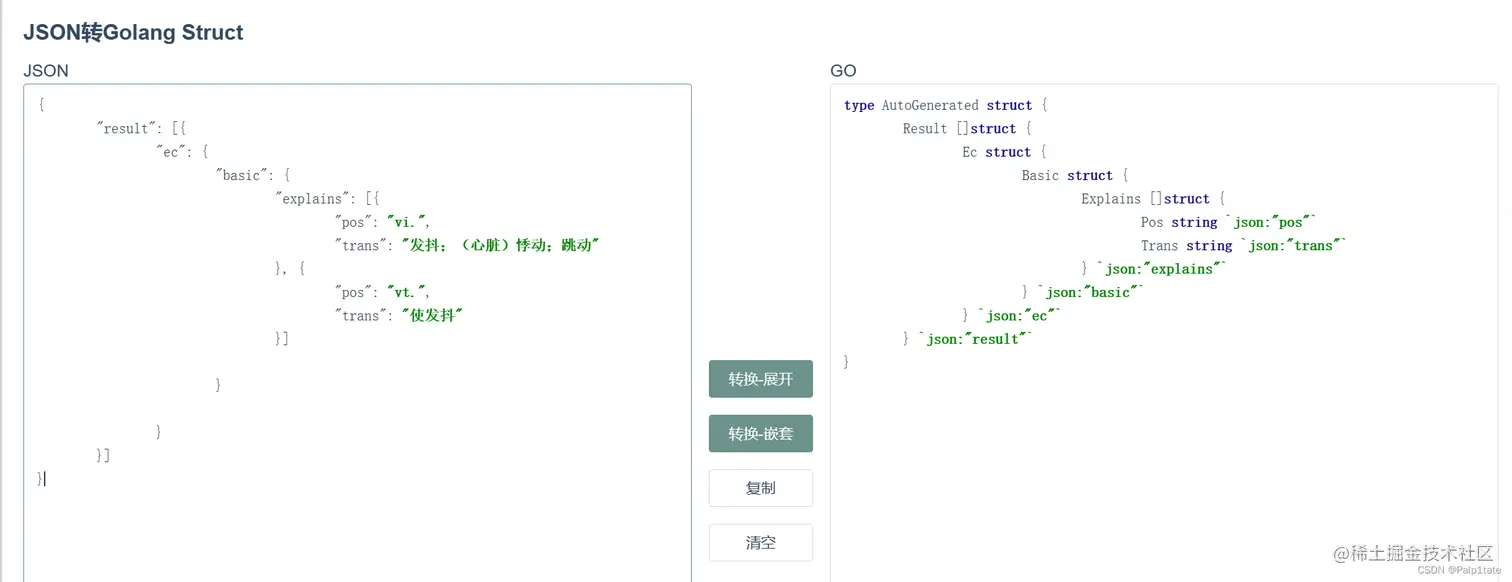This screenshot has height=582, width=1512.
Task: Click the Result []struct line
Action: pyautogui.click(x=966, y=128)
